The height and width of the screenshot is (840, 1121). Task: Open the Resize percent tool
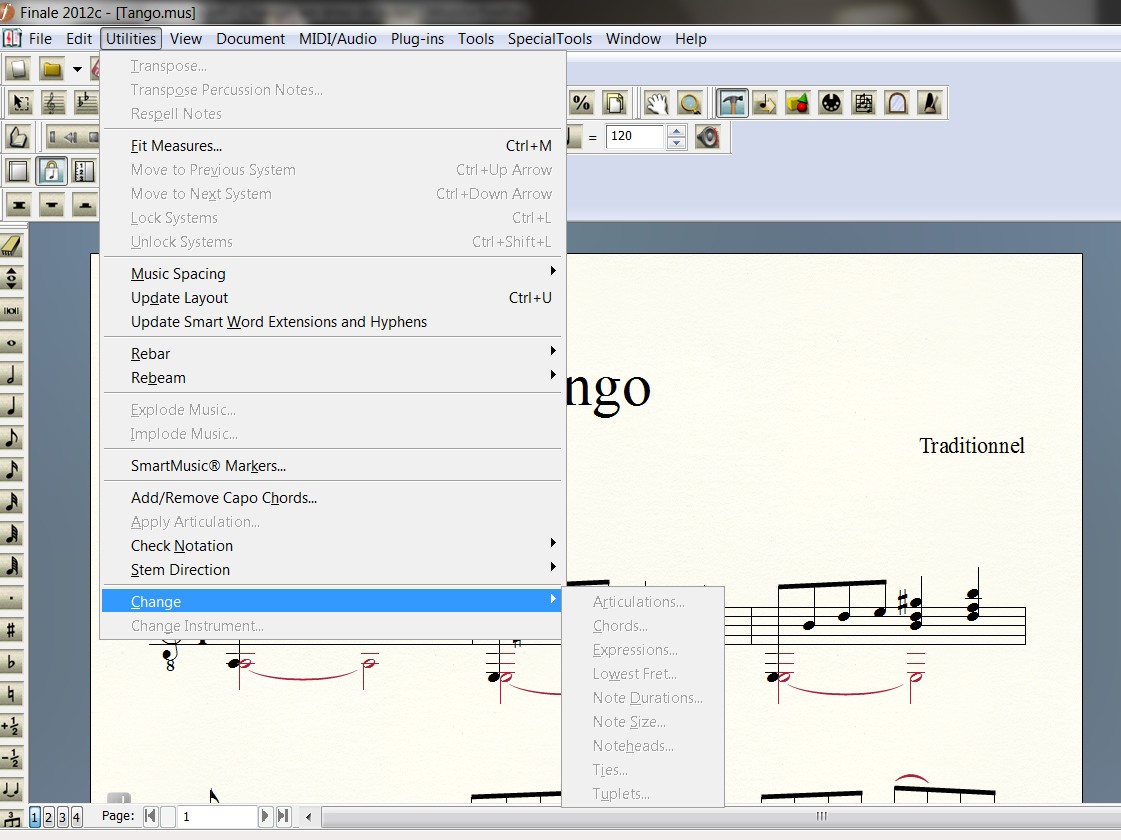pos(581,103)
